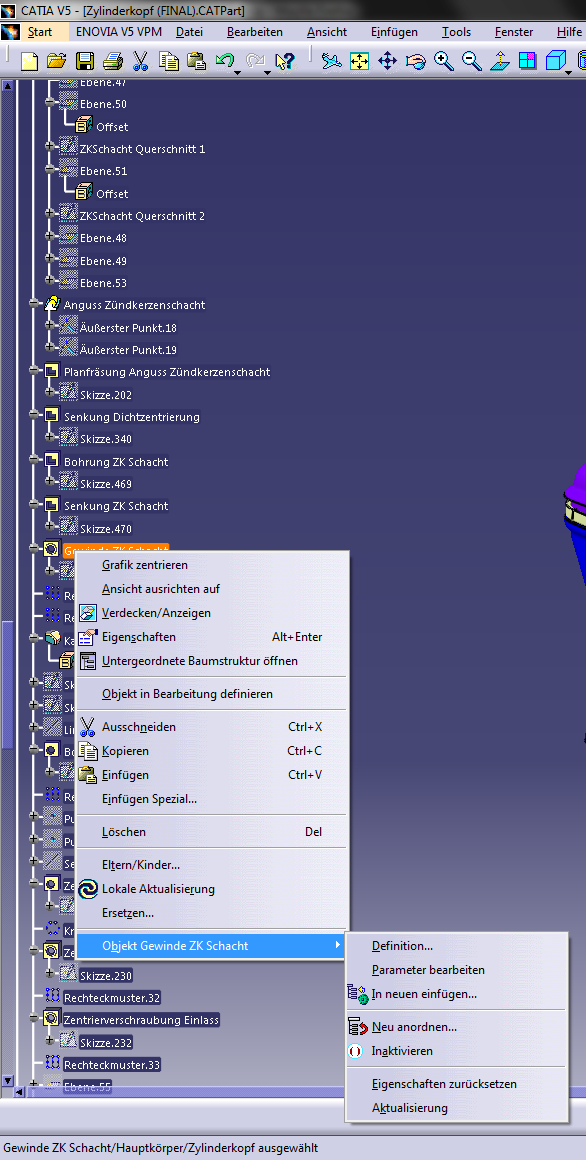
Task: Select Verdecken/Anzeigen in context menu
Action: (212, 613)
